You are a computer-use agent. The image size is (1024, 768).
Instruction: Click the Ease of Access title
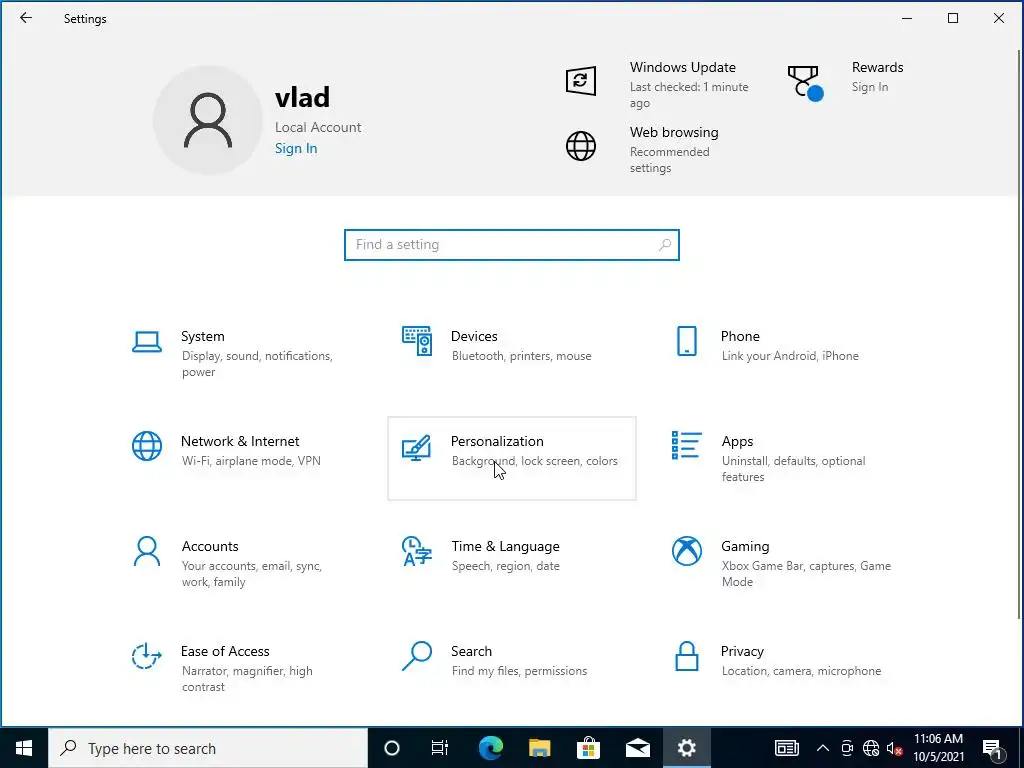pos(225,651)
